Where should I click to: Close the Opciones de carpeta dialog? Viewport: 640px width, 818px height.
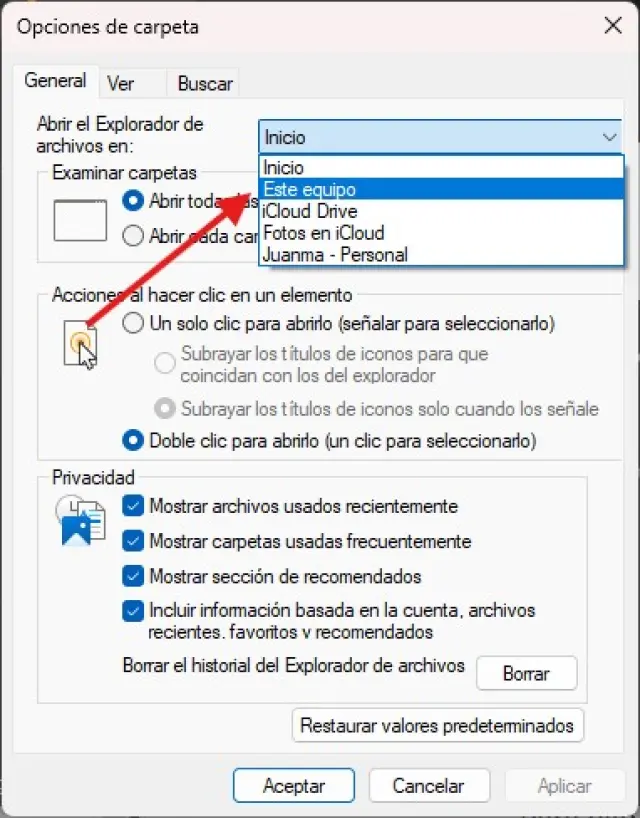613,25
